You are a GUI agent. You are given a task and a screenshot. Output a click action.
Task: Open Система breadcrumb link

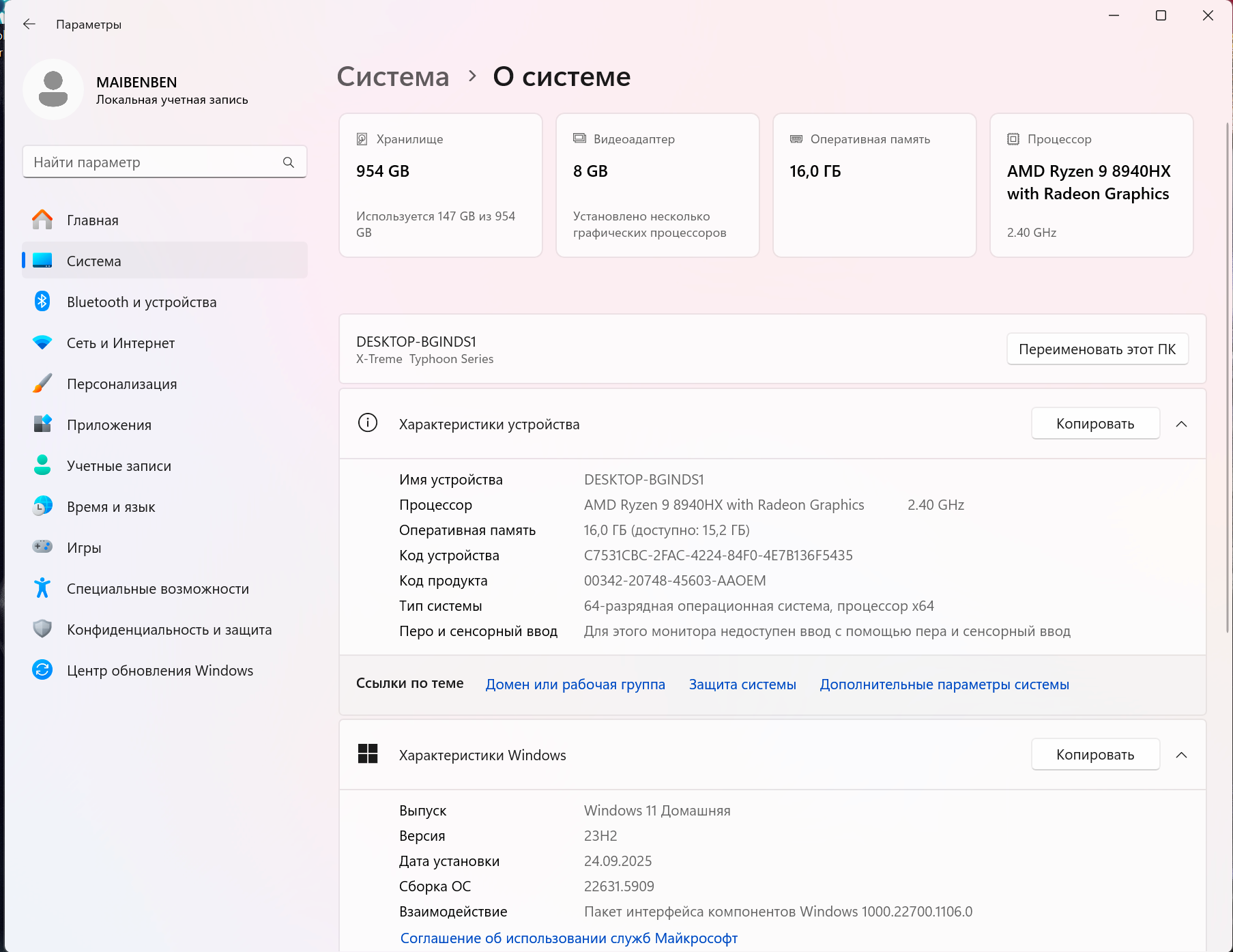[393, 77]
